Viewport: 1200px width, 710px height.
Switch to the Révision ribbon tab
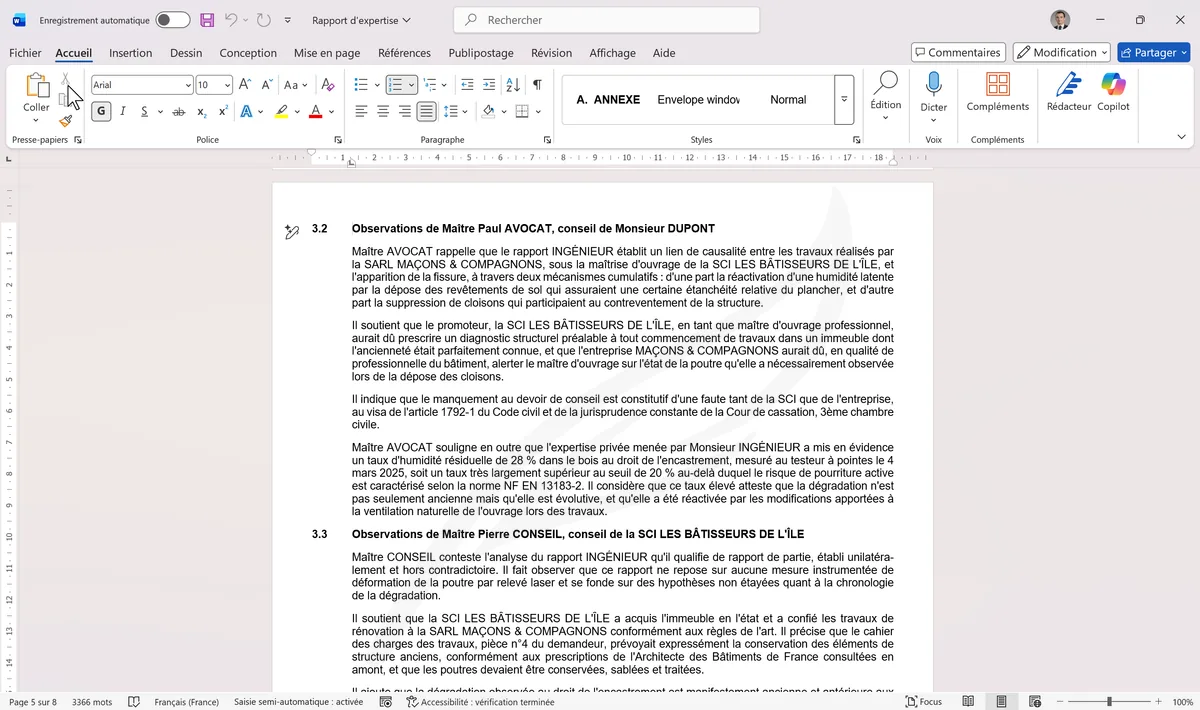click(551, 53)
